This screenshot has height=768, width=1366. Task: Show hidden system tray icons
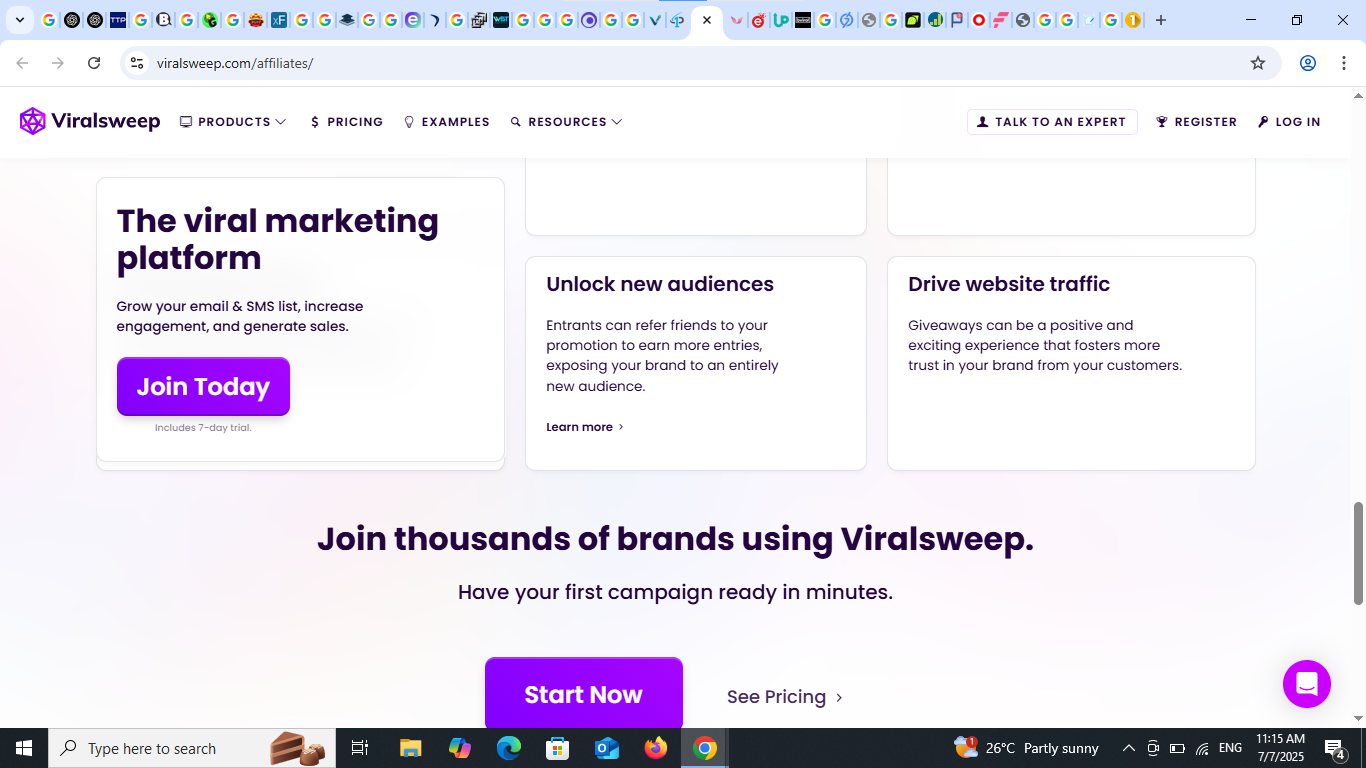[1129, 748]
